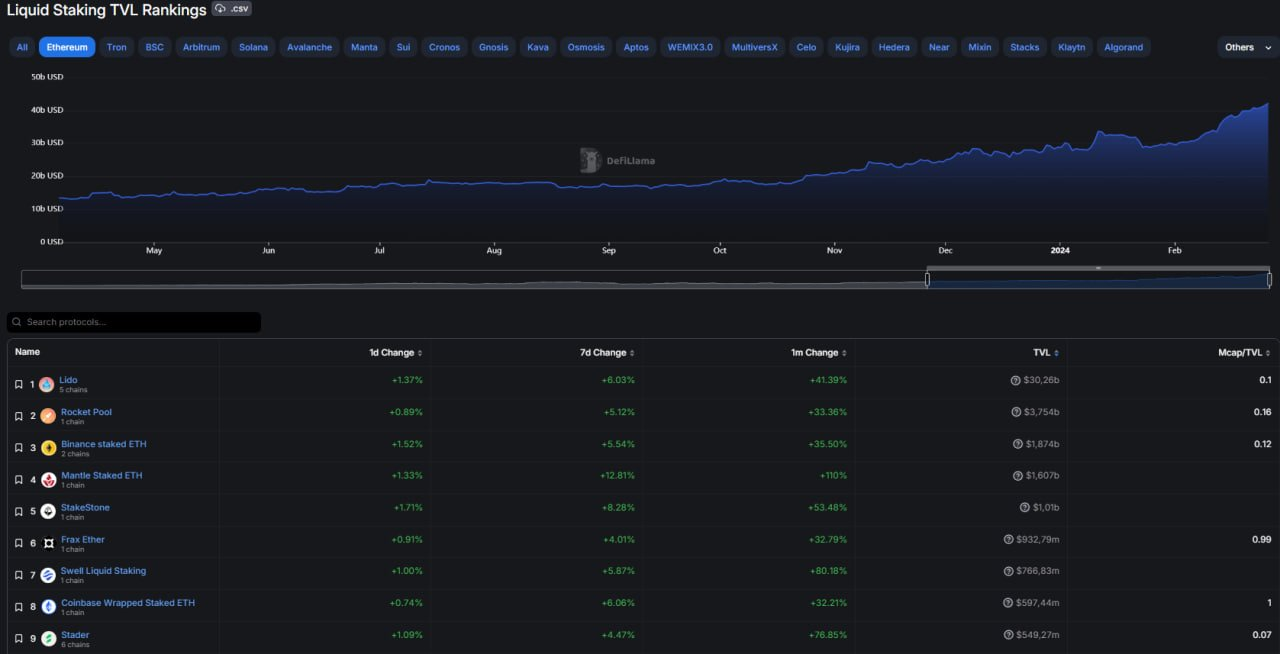Open Coinbase Wrapped Staked ETH link
The image size is (1280, 654).
[128, 603]
